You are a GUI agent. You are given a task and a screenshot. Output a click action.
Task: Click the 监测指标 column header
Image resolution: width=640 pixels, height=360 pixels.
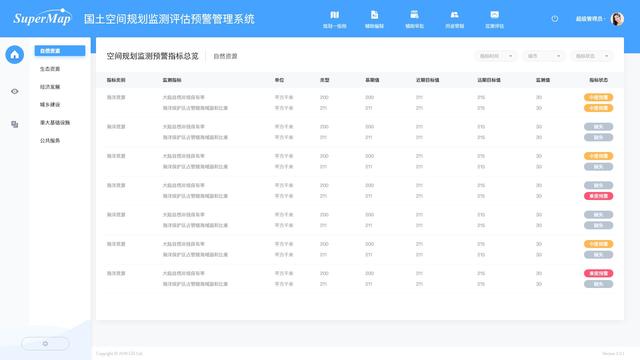172,80
